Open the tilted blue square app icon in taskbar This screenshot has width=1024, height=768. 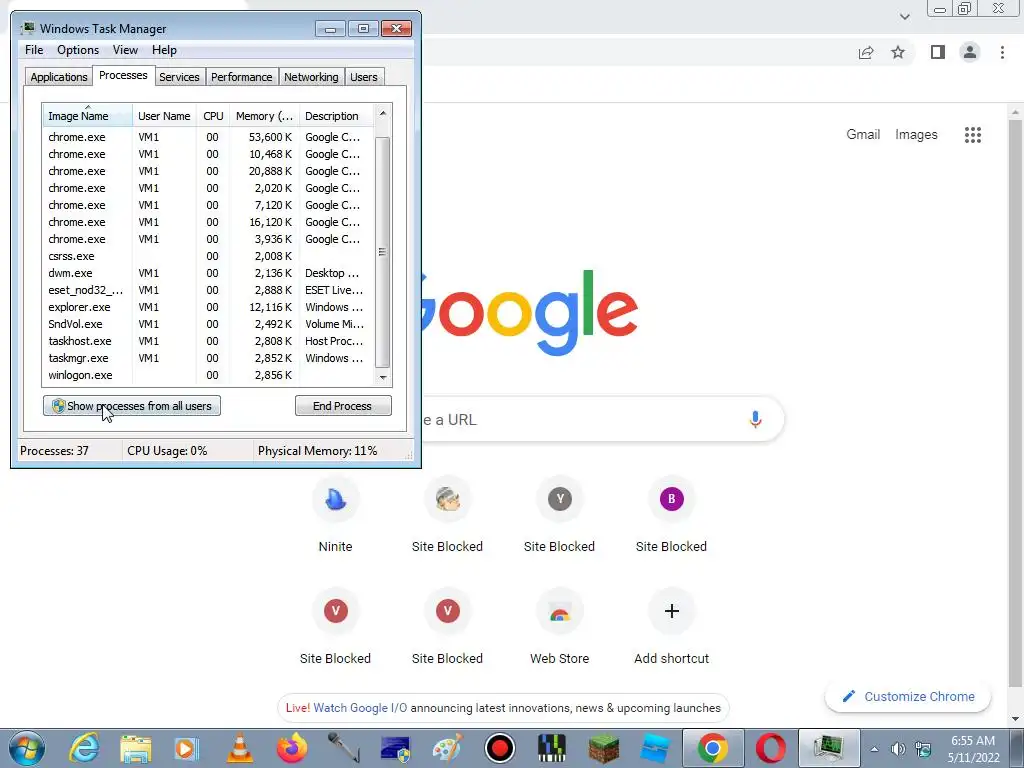click(655, 748)
